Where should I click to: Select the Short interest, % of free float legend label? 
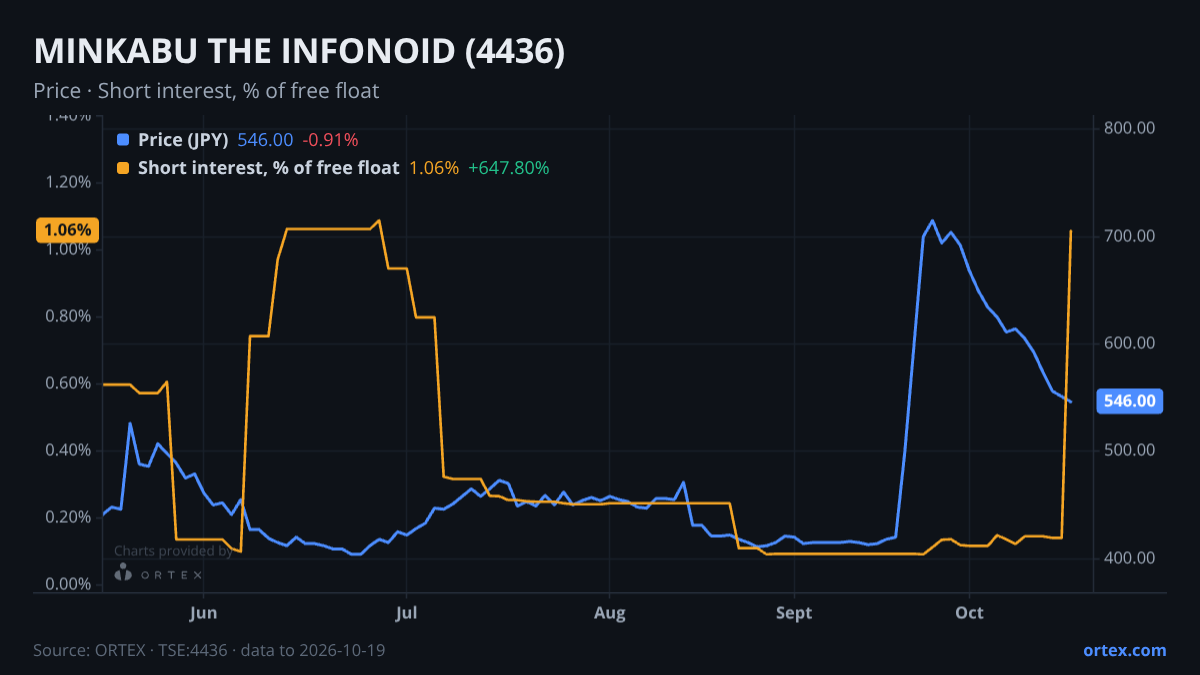269,168
